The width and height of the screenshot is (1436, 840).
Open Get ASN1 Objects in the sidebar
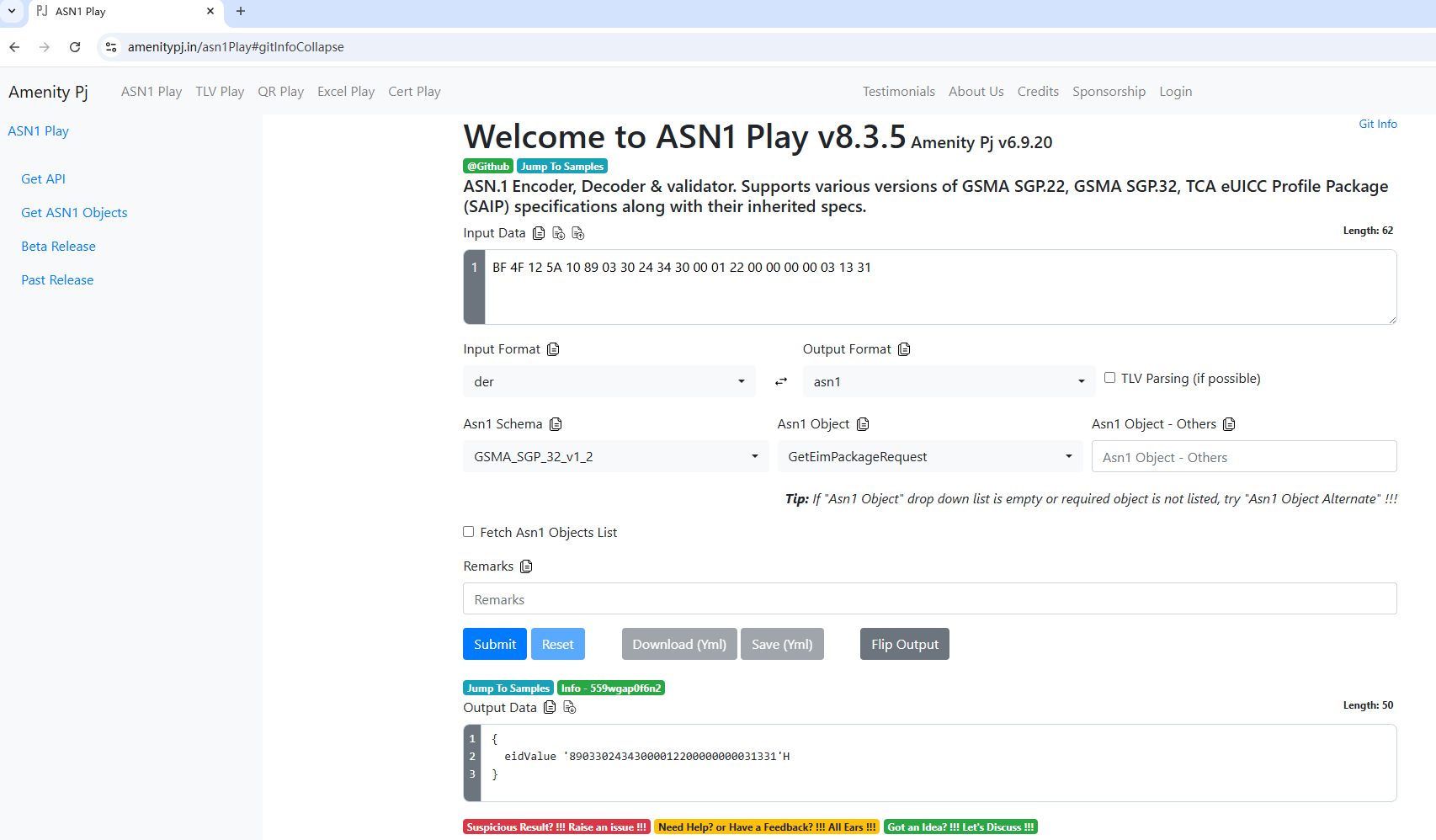coord(74,213)
